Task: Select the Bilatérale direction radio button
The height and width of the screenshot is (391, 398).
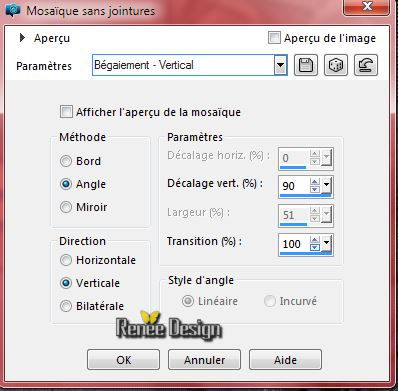Action: [x=66, y=306]
